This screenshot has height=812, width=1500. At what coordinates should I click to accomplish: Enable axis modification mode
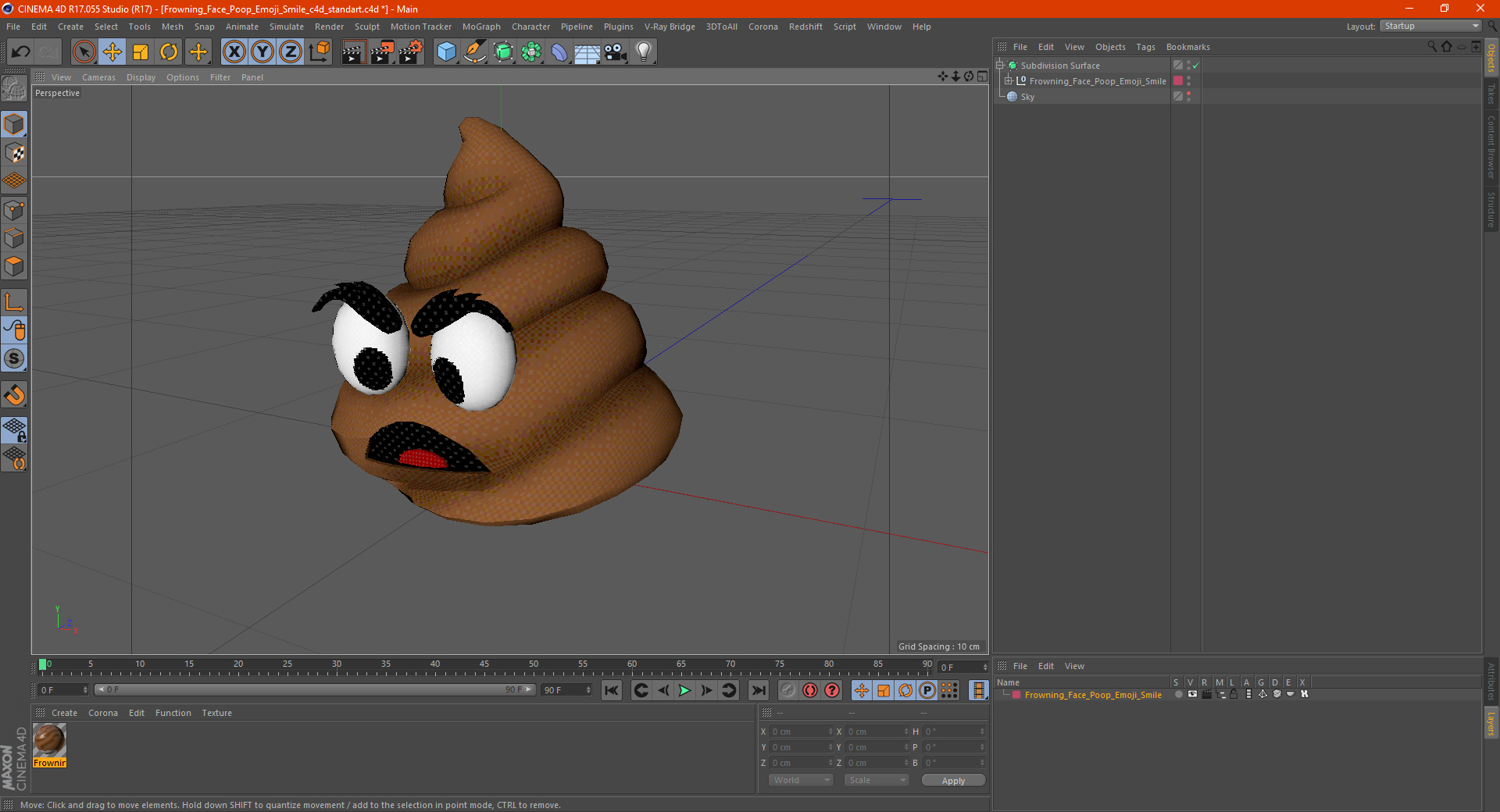click(14, 302)
